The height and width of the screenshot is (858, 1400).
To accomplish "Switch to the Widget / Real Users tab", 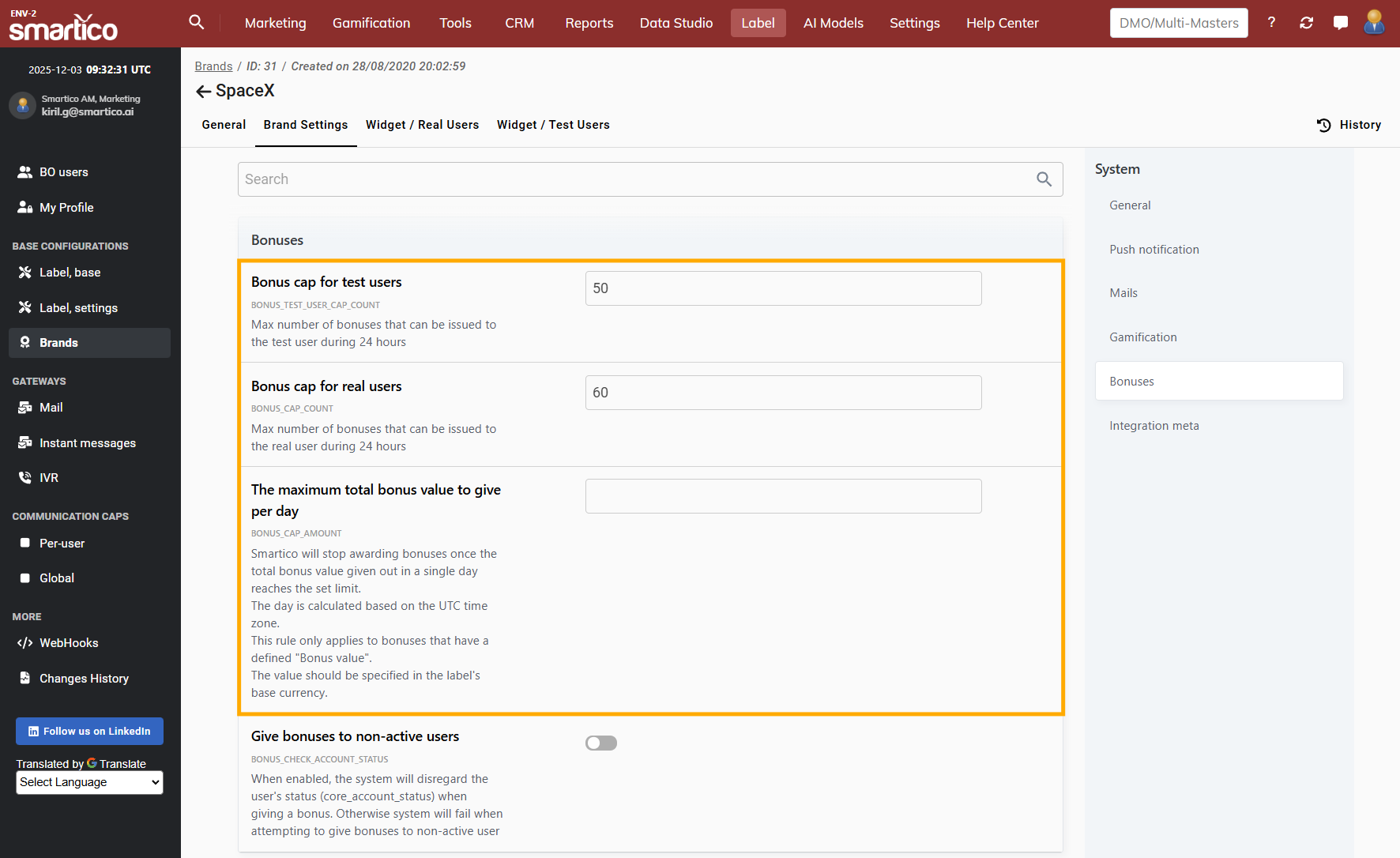I will click(422, 125).
